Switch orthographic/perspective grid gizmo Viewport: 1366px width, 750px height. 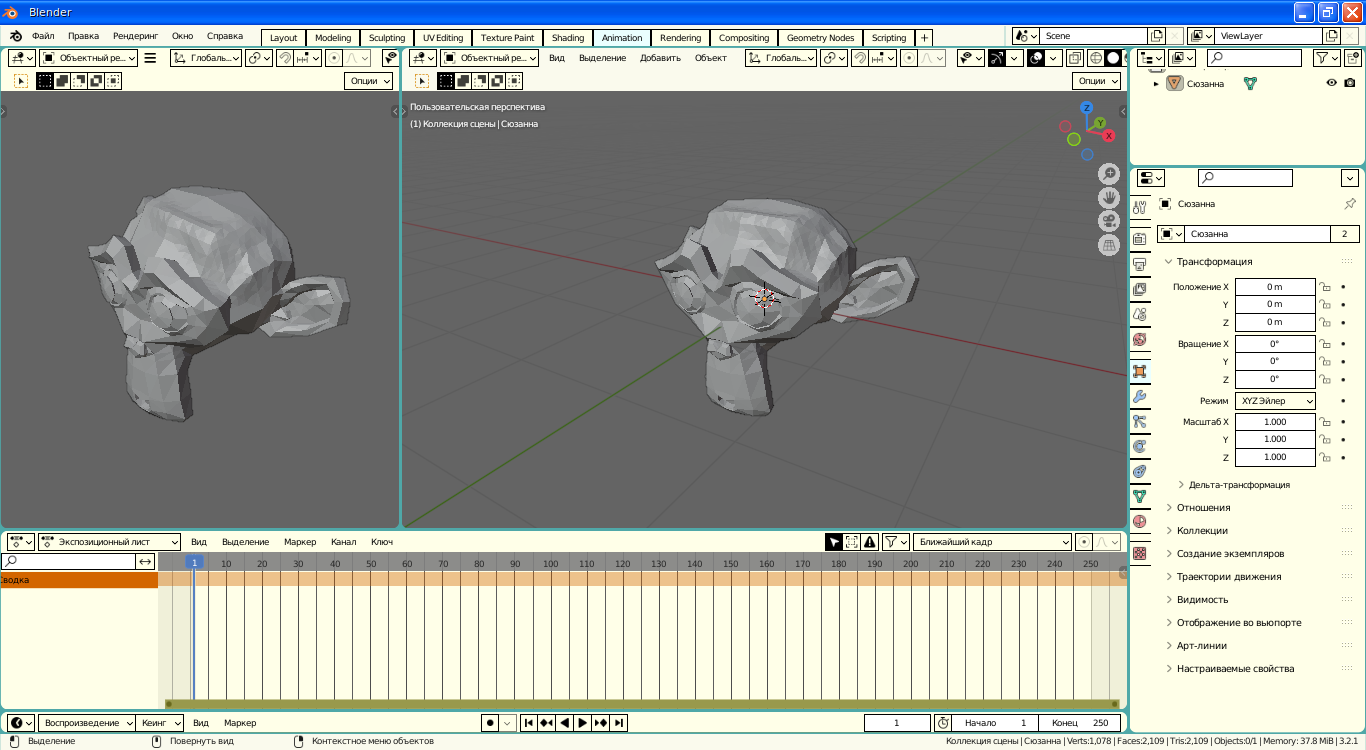[x=1108, y=245]
